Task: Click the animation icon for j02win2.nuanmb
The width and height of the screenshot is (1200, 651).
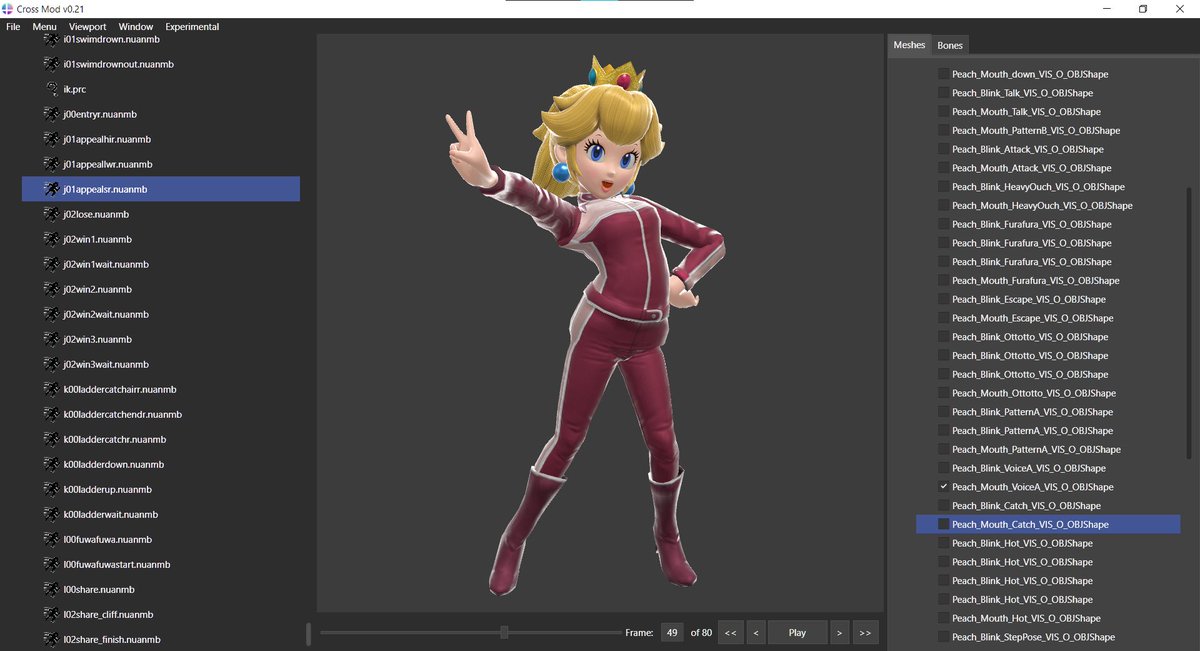Action: (51, 289)
